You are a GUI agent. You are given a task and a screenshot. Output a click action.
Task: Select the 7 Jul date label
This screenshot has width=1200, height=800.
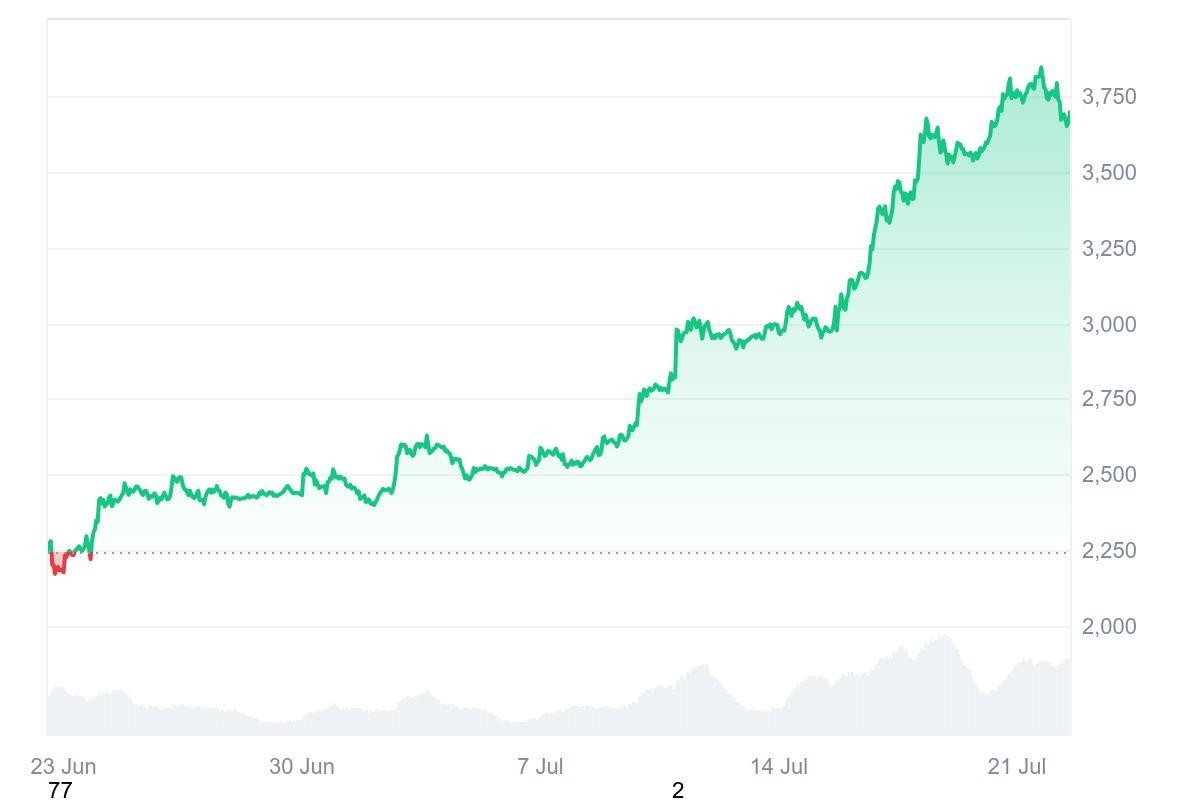pyautogui.click(x=540, y=767)
